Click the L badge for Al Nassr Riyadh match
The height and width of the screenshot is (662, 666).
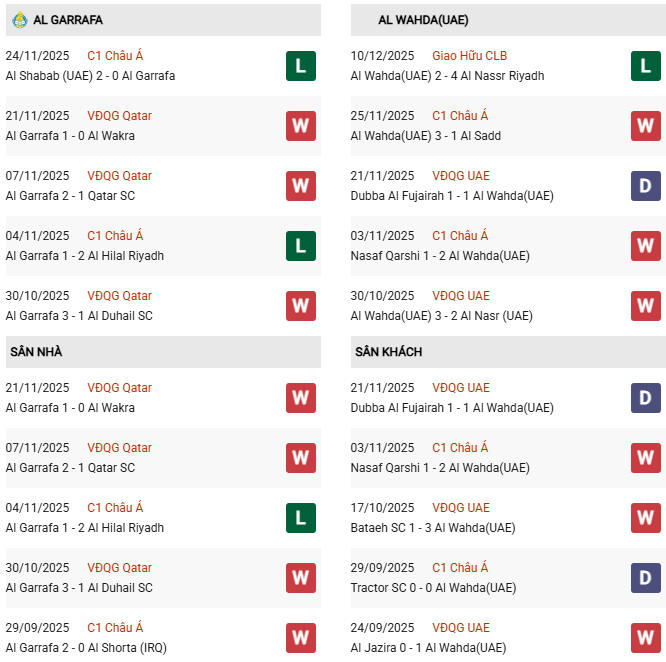645,66
